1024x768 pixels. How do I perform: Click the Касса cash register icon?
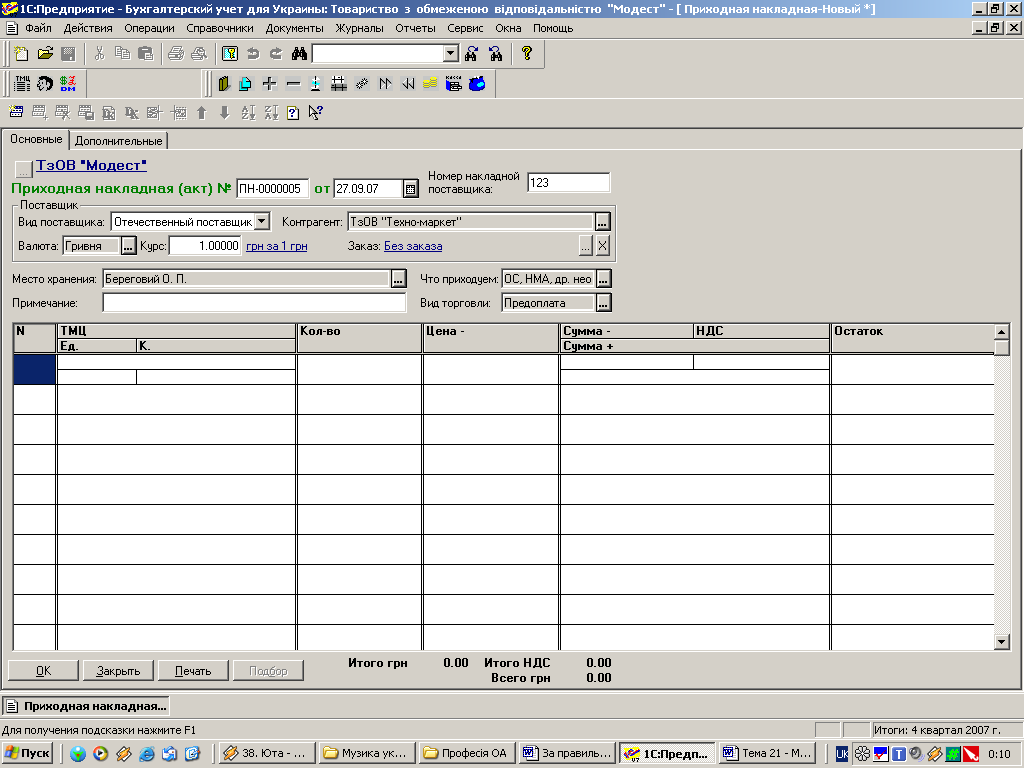pos(453,84)
